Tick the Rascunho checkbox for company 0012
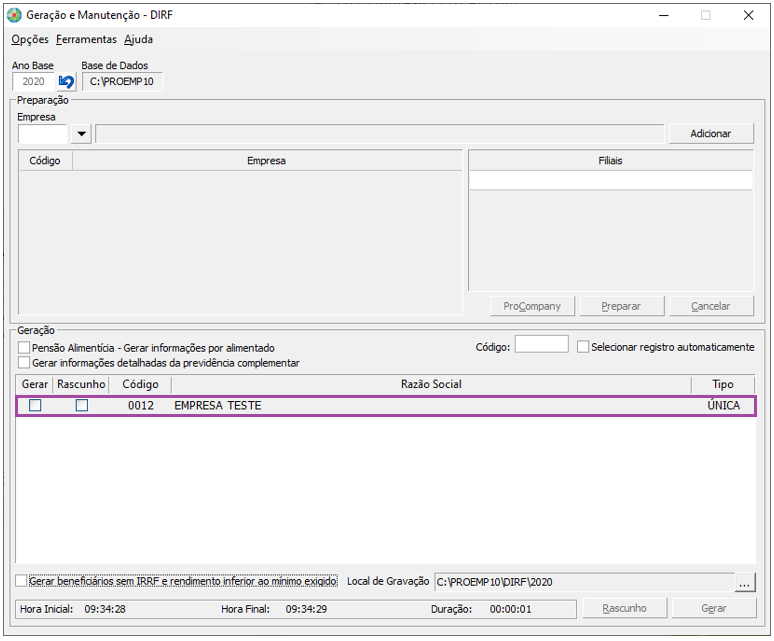Image resolution: width=774 pixels, height=641 pixels. point(82,406)
